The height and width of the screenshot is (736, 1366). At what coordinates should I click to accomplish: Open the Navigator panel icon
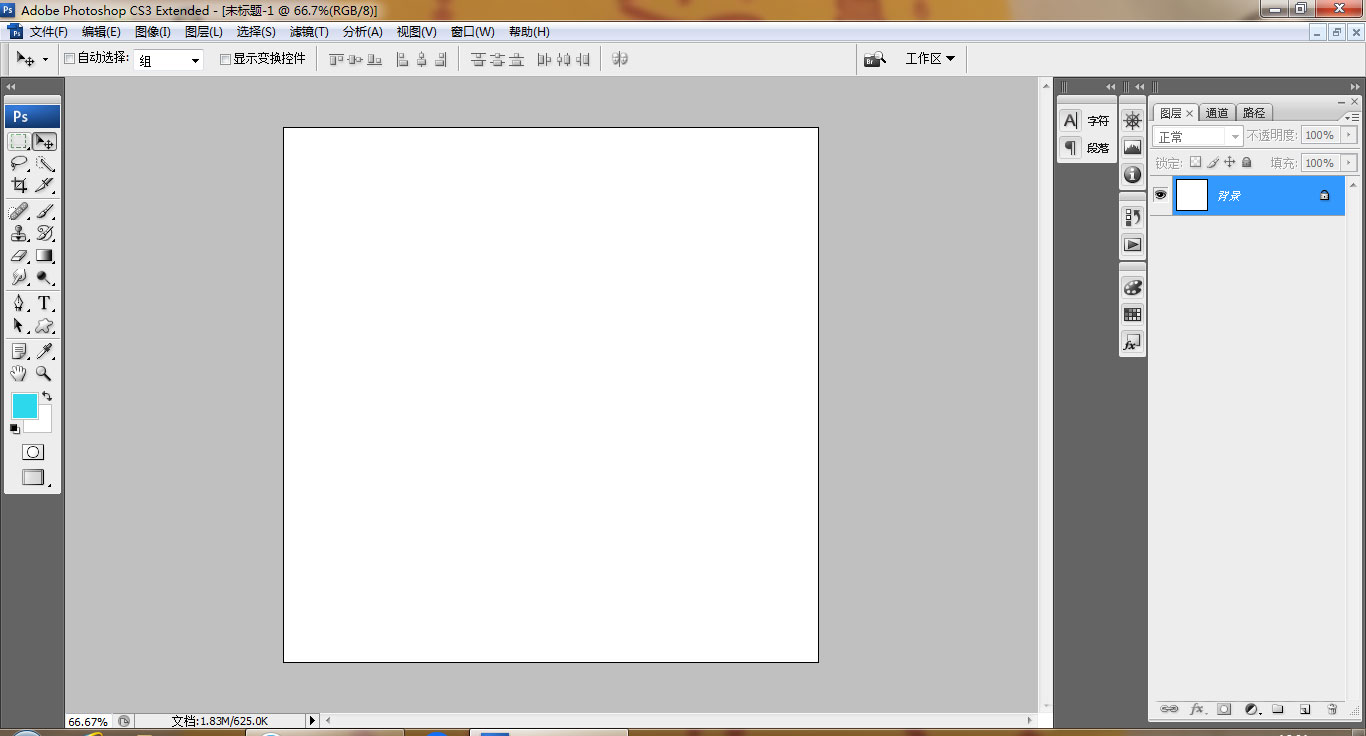(1132, 121)
